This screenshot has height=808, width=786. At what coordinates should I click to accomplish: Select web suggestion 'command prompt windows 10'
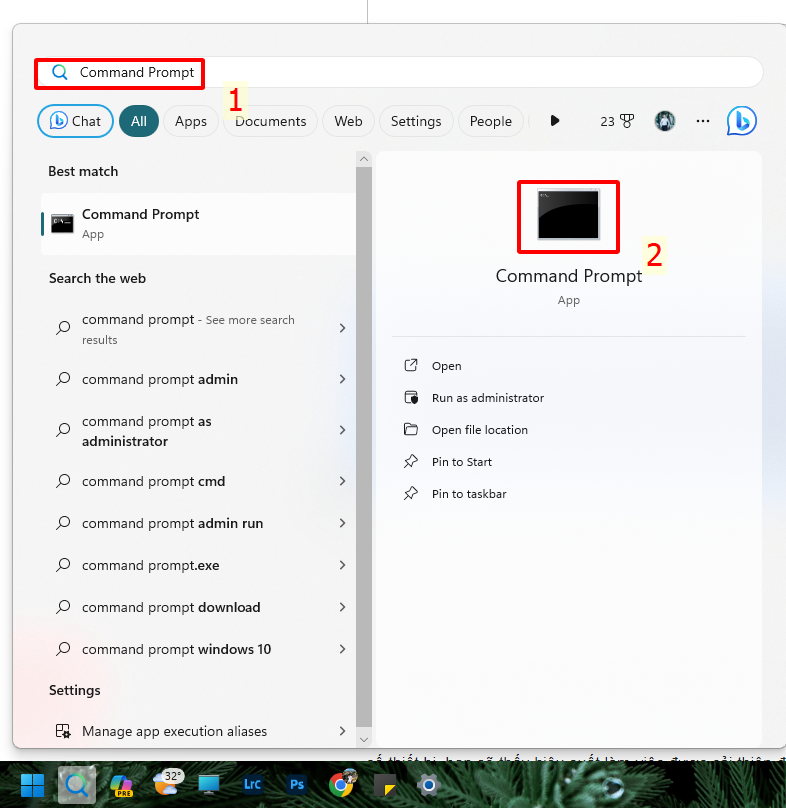point(198,649)
